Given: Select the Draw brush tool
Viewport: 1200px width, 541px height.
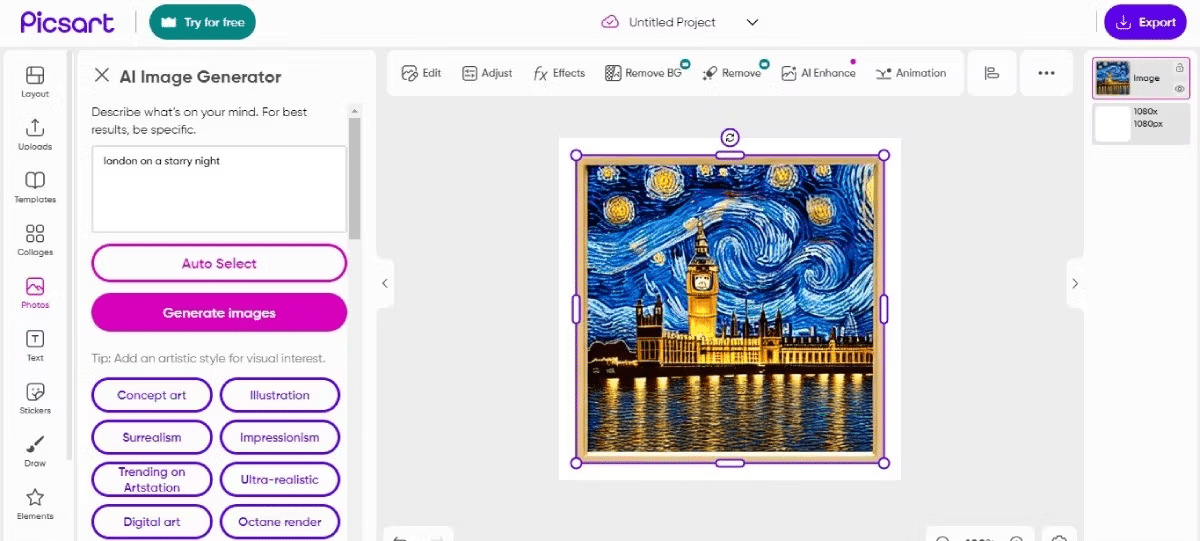Looking at the screenshot, I should [x=35, y=450].
